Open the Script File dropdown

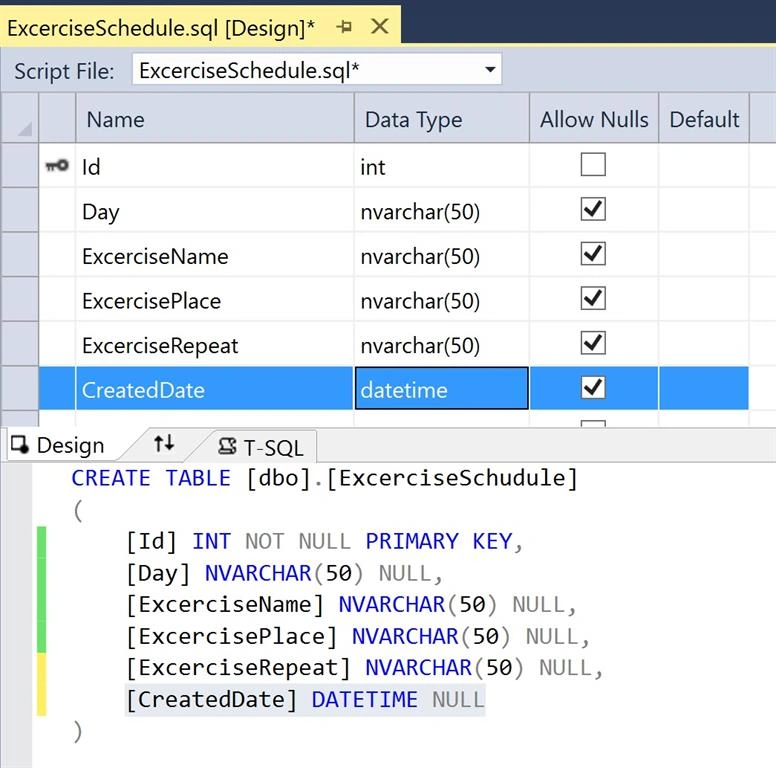click(x=490, y=70)
